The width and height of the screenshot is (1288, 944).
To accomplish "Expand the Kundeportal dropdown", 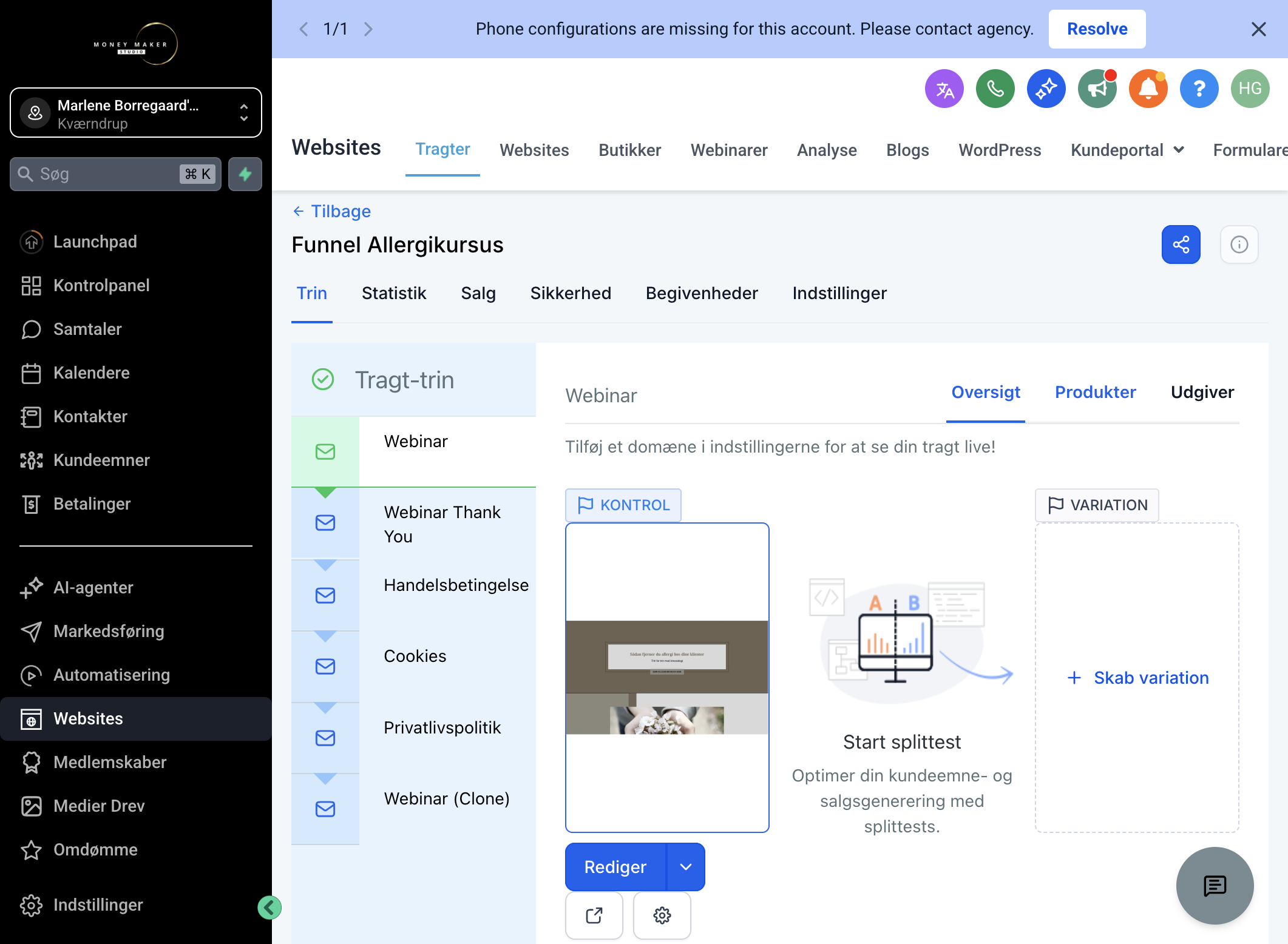I will pyautogui.click(x=1127, y=150).
